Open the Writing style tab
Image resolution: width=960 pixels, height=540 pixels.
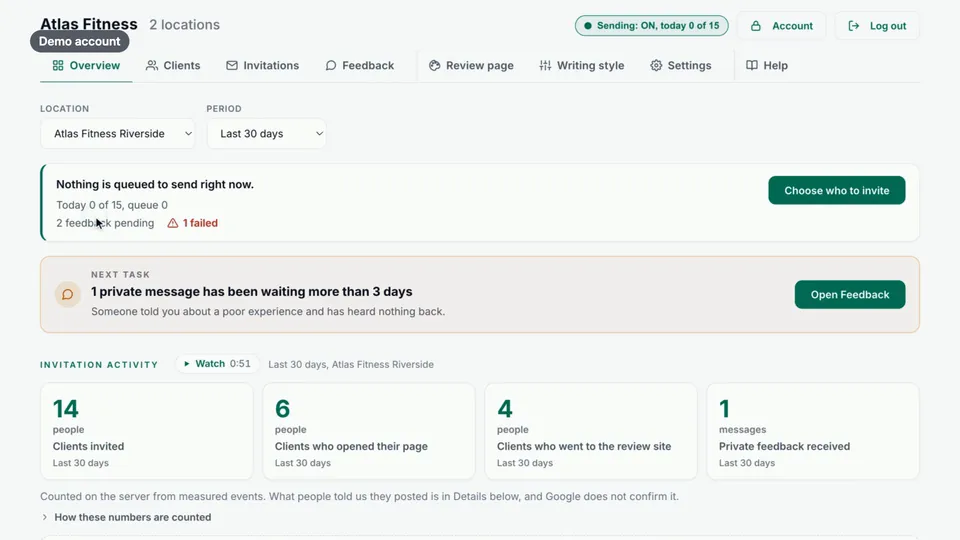(x=582, y=66)
